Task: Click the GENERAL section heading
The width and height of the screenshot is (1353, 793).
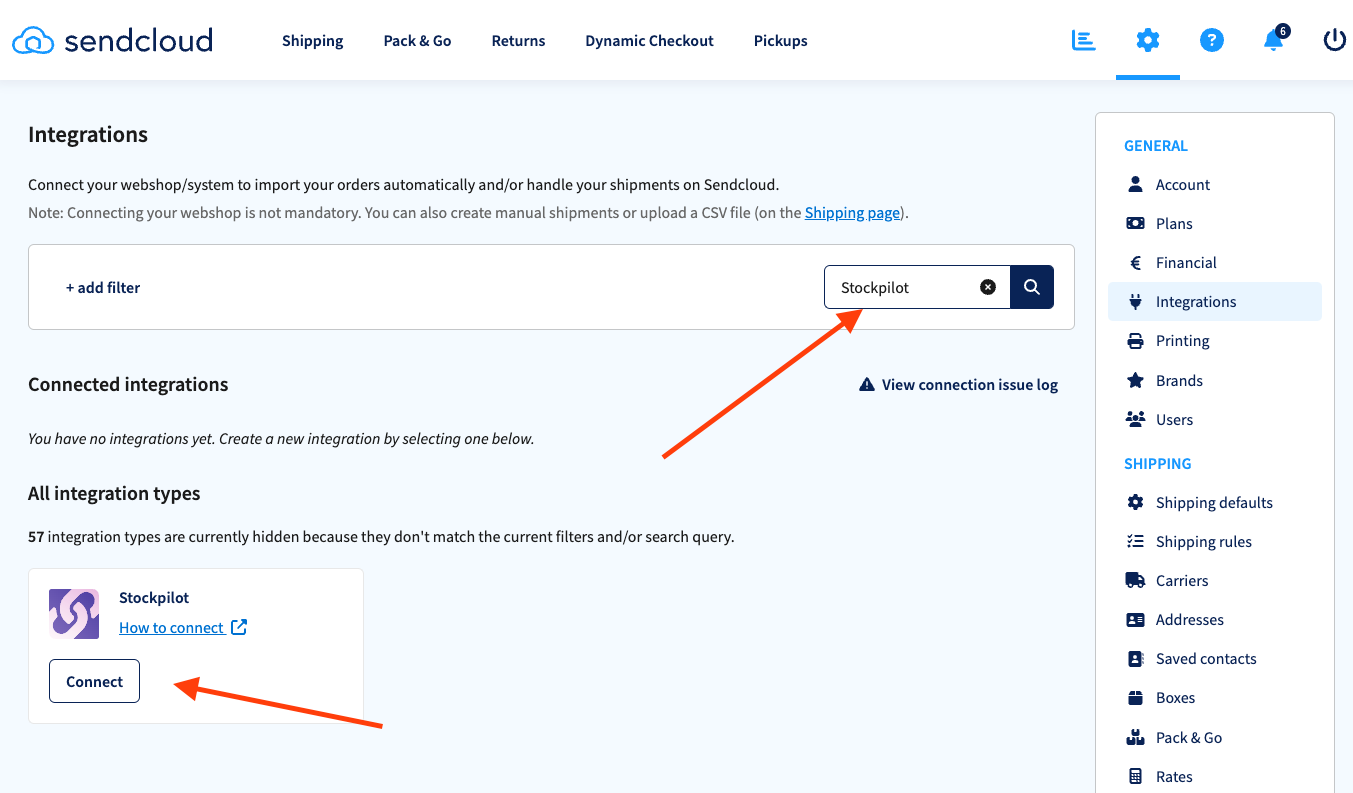Action: coord(1156,146)
